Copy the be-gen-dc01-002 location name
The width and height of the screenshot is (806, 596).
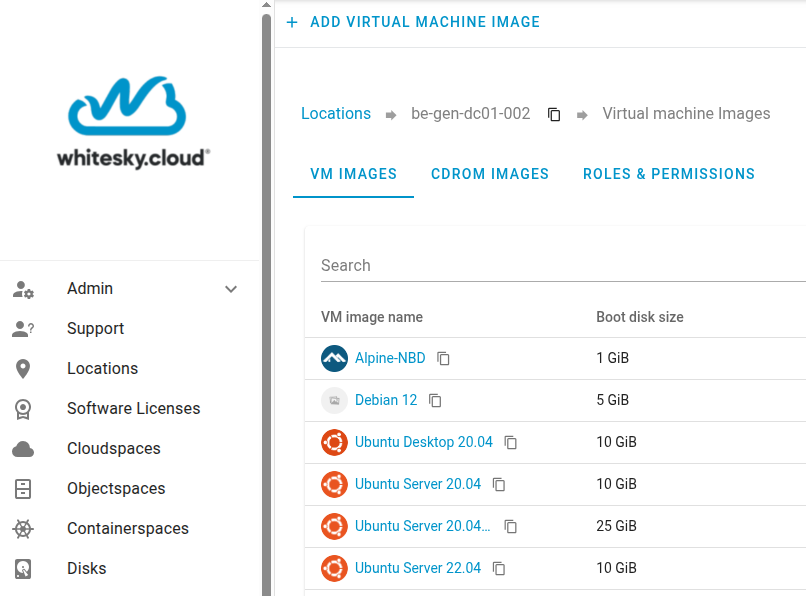click(554, 114)
